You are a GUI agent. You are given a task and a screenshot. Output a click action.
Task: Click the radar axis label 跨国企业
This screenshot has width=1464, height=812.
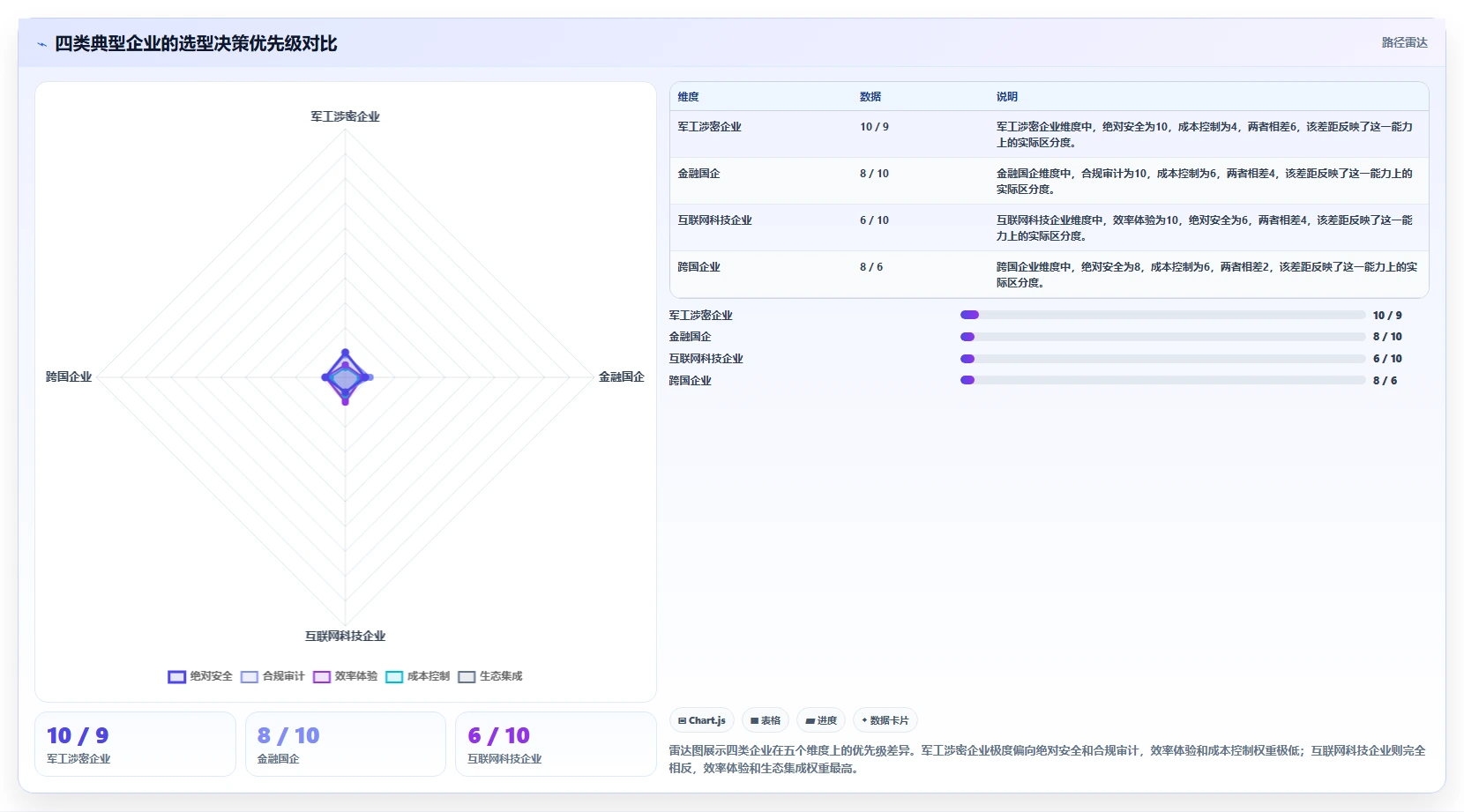click(x=69, y=376)
